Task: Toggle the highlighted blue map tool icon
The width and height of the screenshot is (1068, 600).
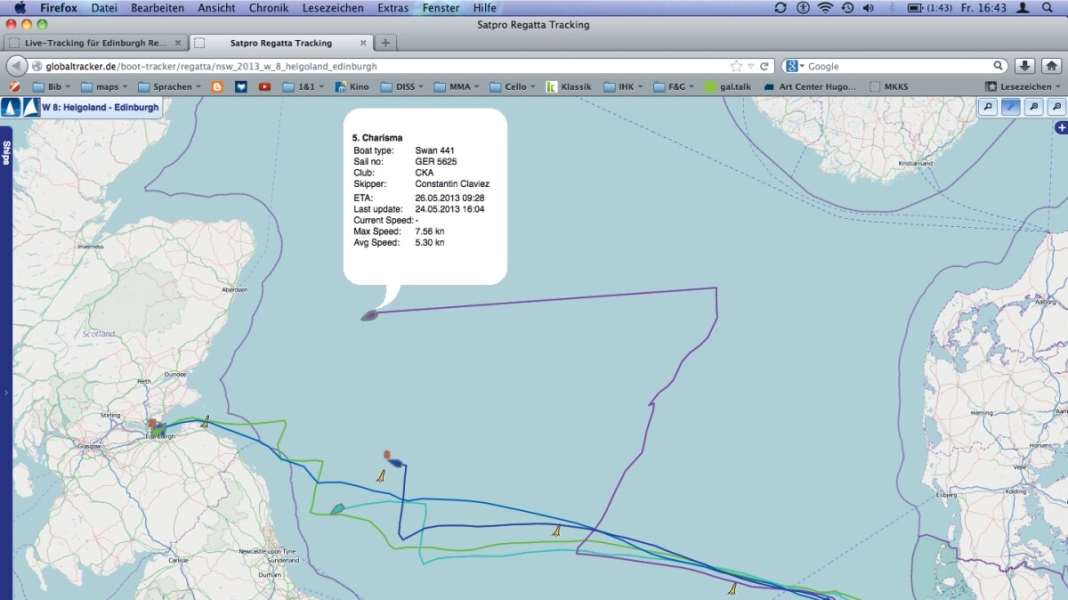Action: (1011, 107)
